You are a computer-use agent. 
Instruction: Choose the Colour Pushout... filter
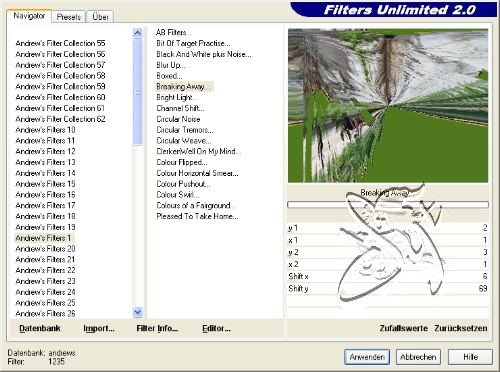click(x=183, y=184)
